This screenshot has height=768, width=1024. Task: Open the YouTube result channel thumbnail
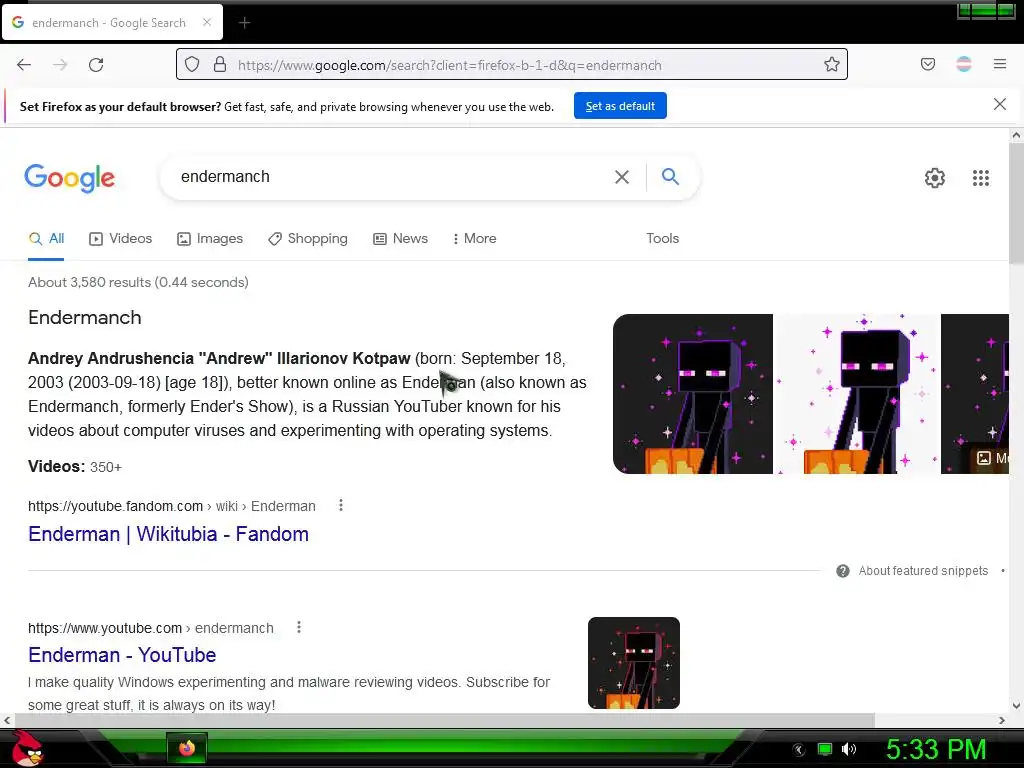pos(633,663)
